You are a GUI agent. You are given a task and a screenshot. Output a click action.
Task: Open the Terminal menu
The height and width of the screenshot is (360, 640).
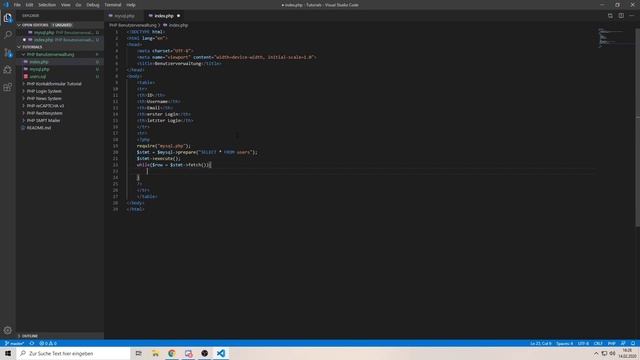113,5
